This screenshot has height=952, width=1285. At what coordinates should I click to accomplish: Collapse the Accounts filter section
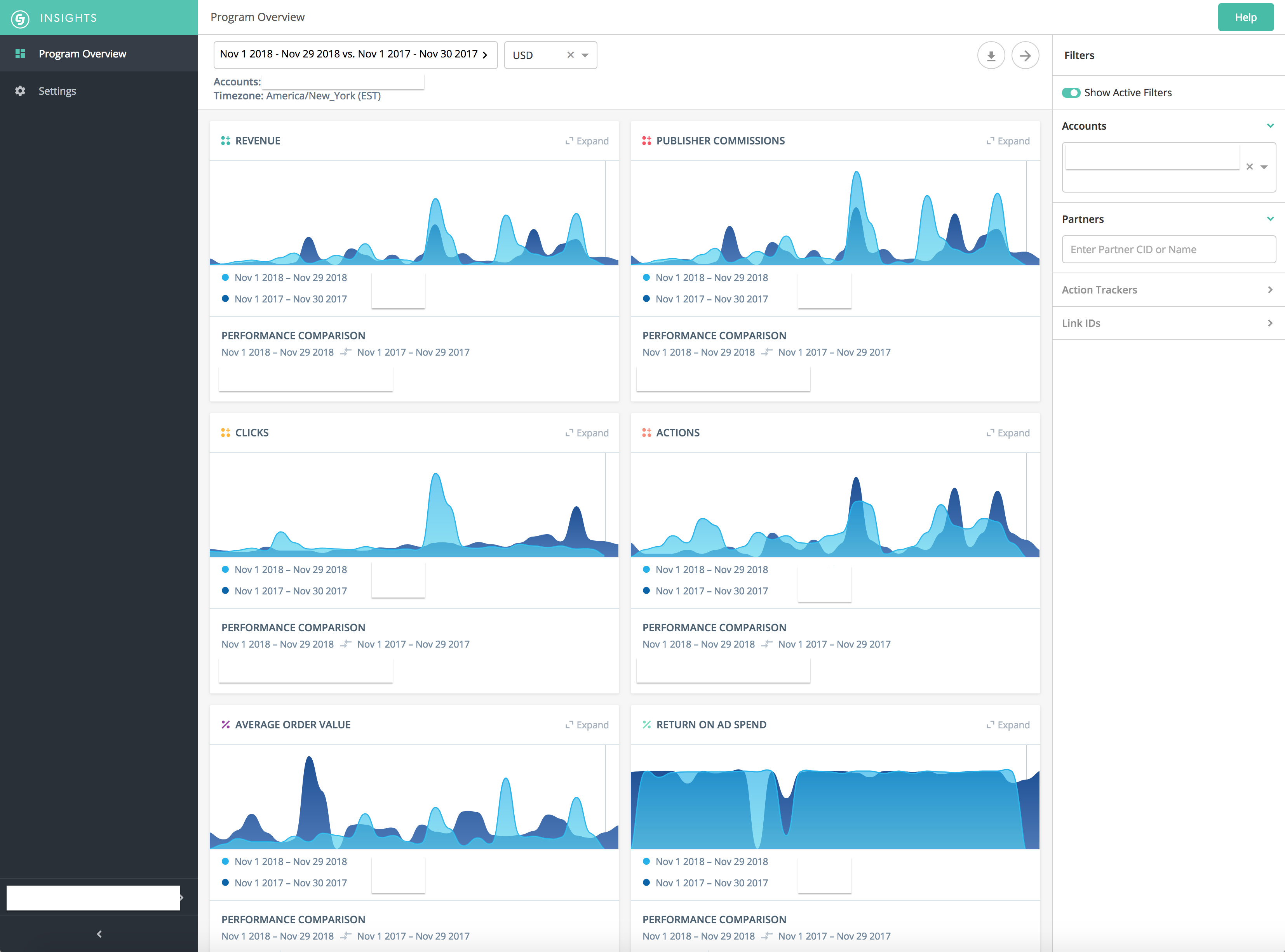(x=1270, y=126)
